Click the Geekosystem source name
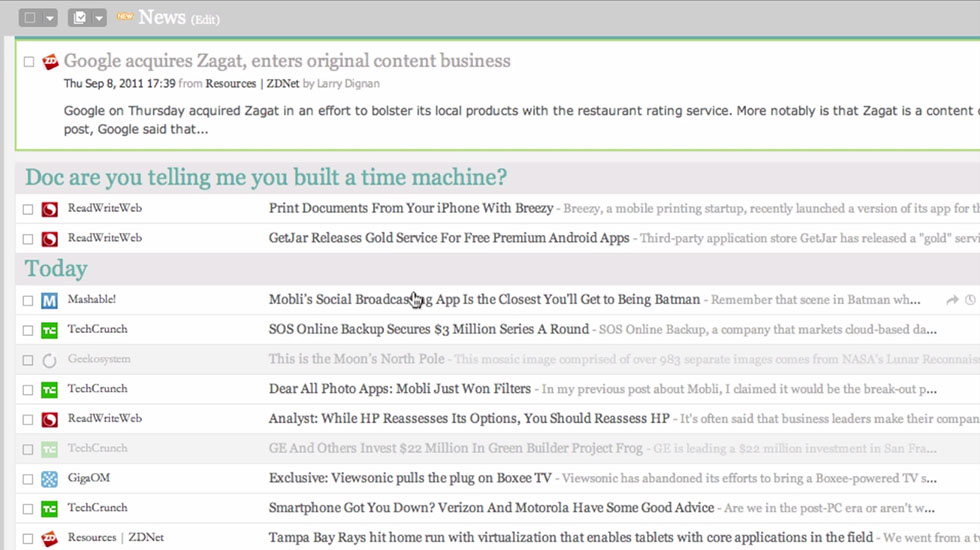 tap(99, 359)
